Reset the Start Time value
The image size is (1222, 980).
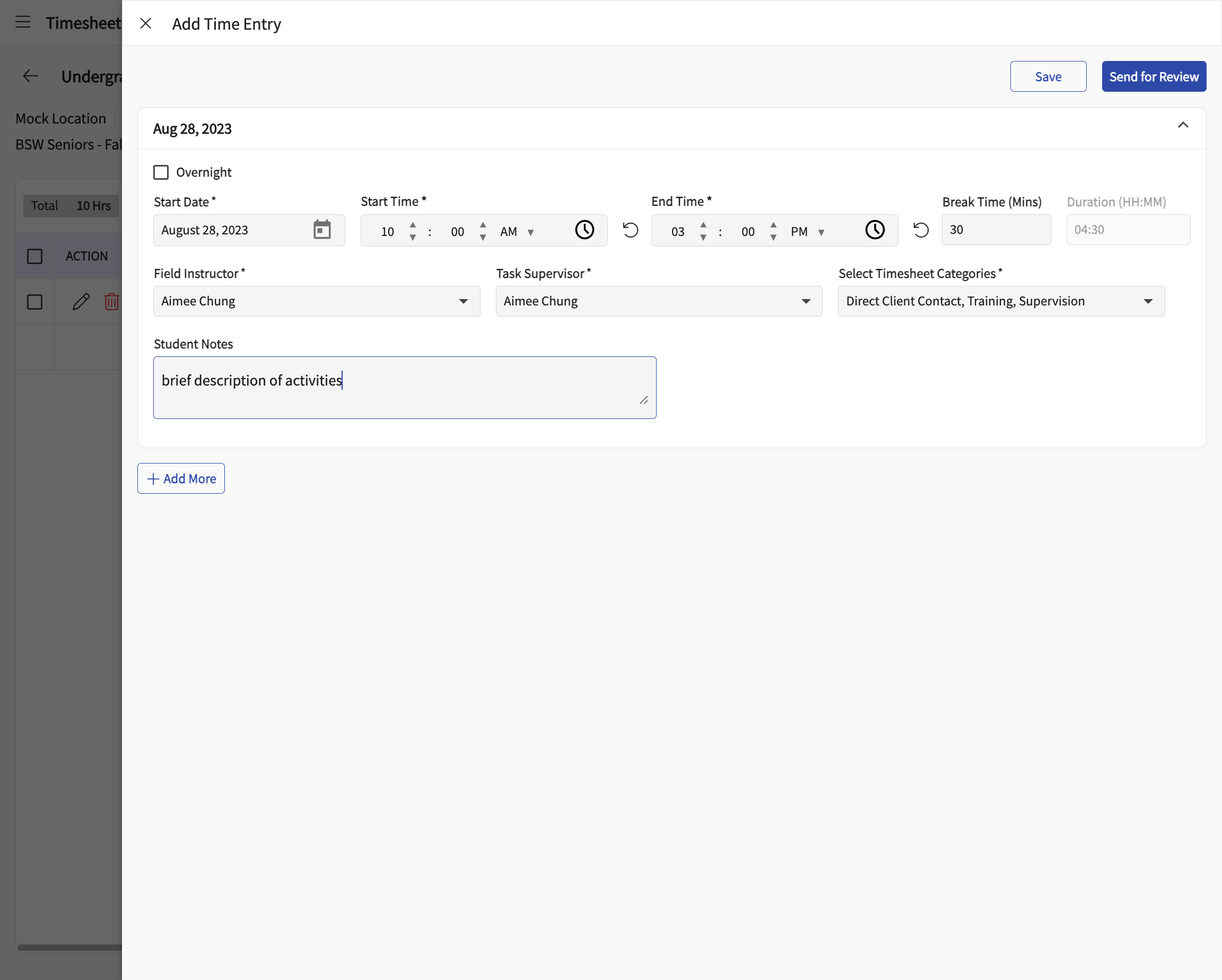pos(630,230)
